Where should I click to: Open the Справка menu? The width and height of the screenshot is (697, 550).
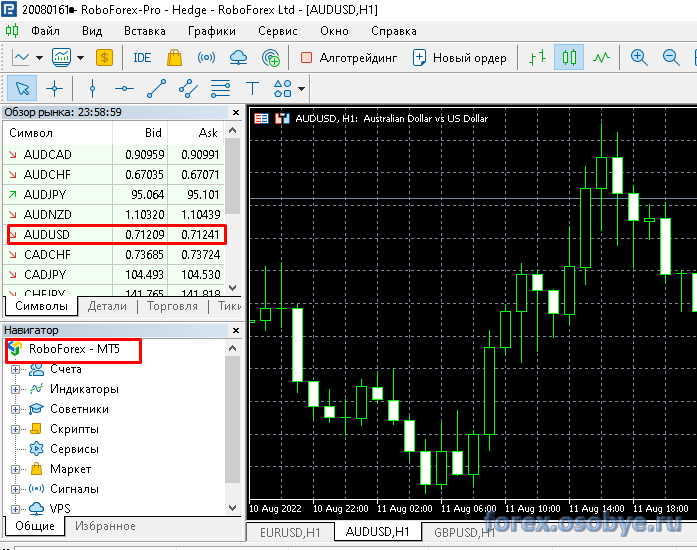[394, 31]
